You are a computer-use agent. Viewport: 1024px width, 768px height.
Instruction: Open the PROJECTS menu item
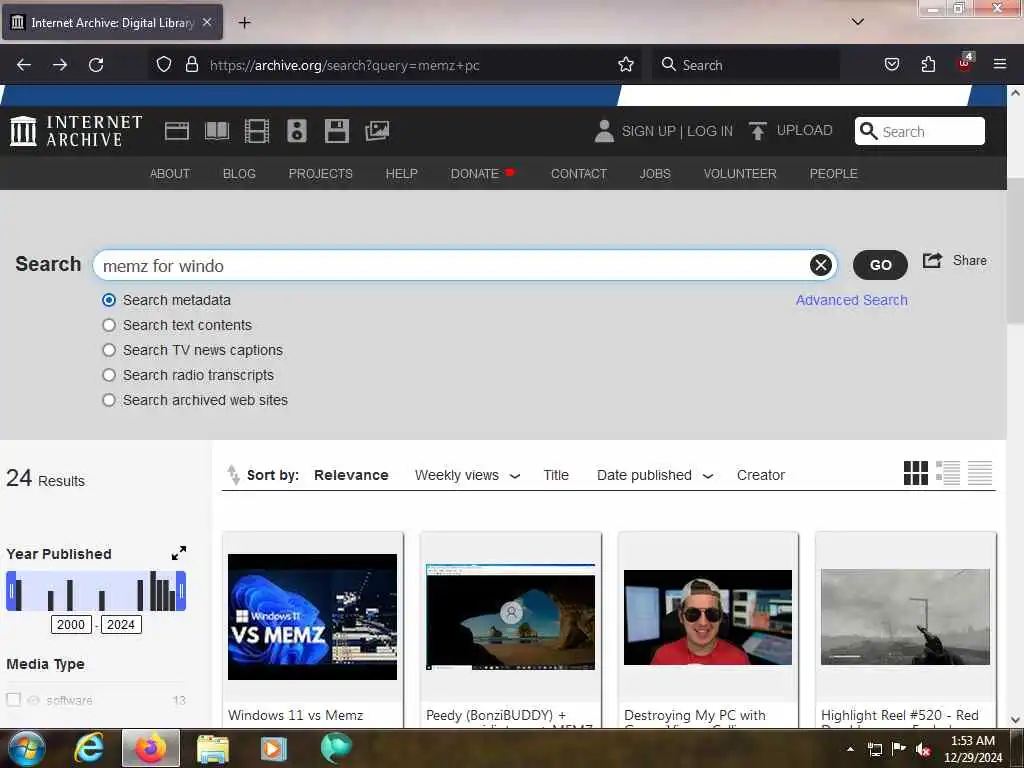pos(321,174)
